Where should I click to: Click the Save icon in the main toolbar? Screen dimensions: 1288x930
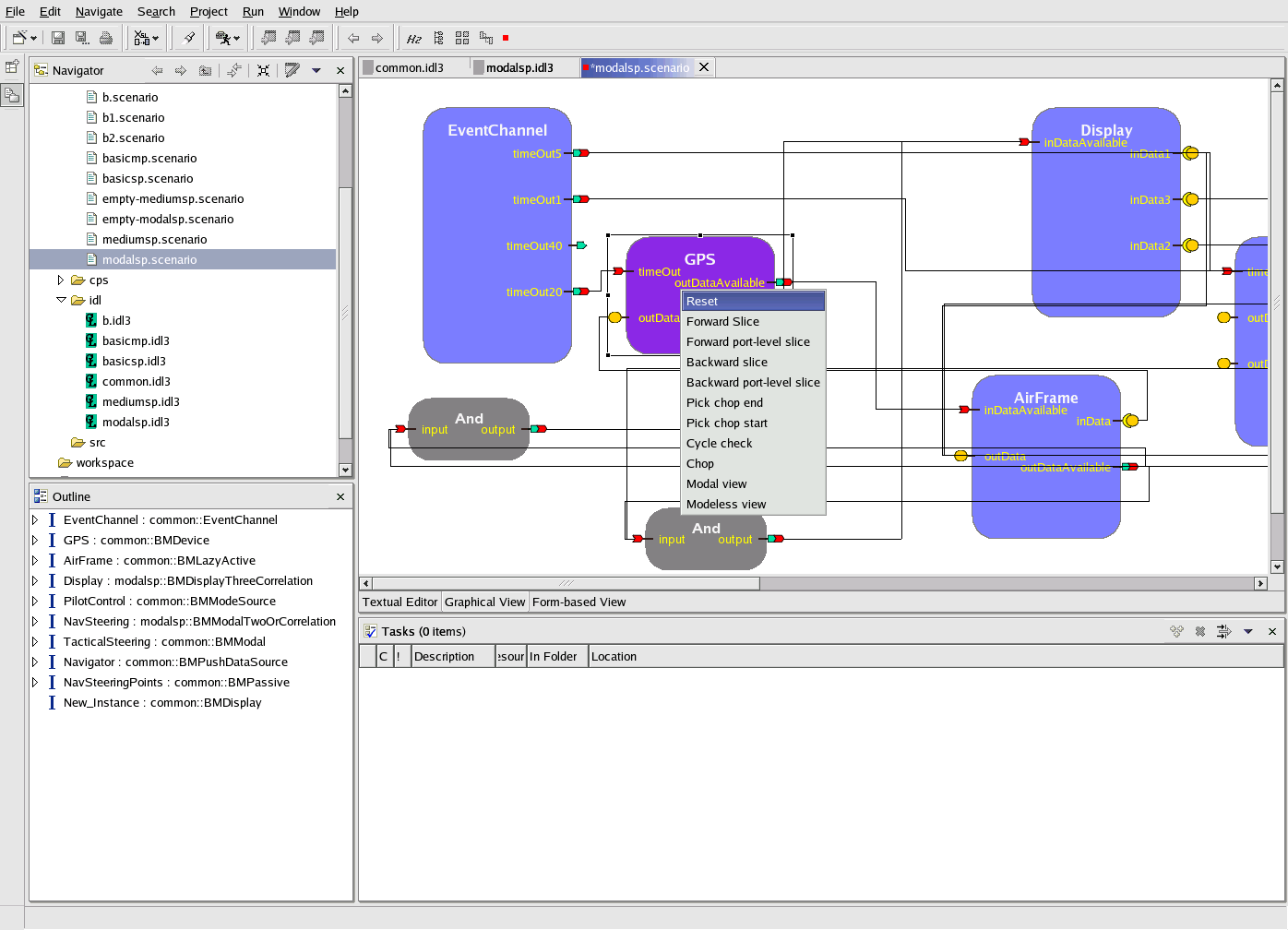pyautogui.click(x=58, y=38)
